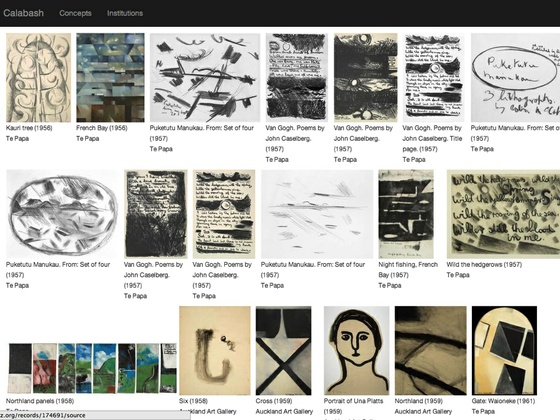Open the Northland panels multi-panel thumbnail
Image resolution: width=560 pixels, height=420 pixels.
pyautogui.click(x=92, y=368)
